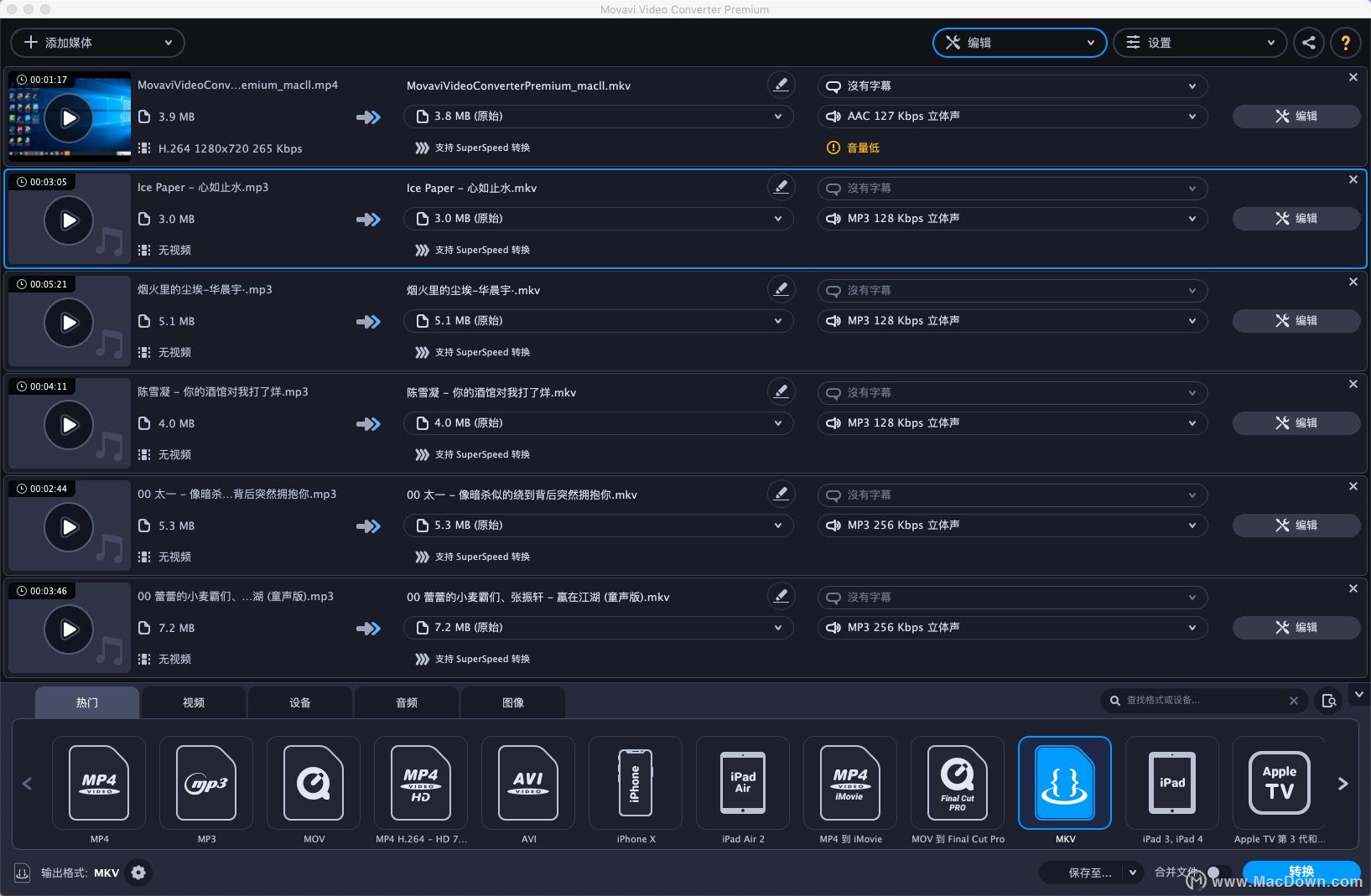Edit the Ice Paper file with 编辑 button

(1296, 219)
